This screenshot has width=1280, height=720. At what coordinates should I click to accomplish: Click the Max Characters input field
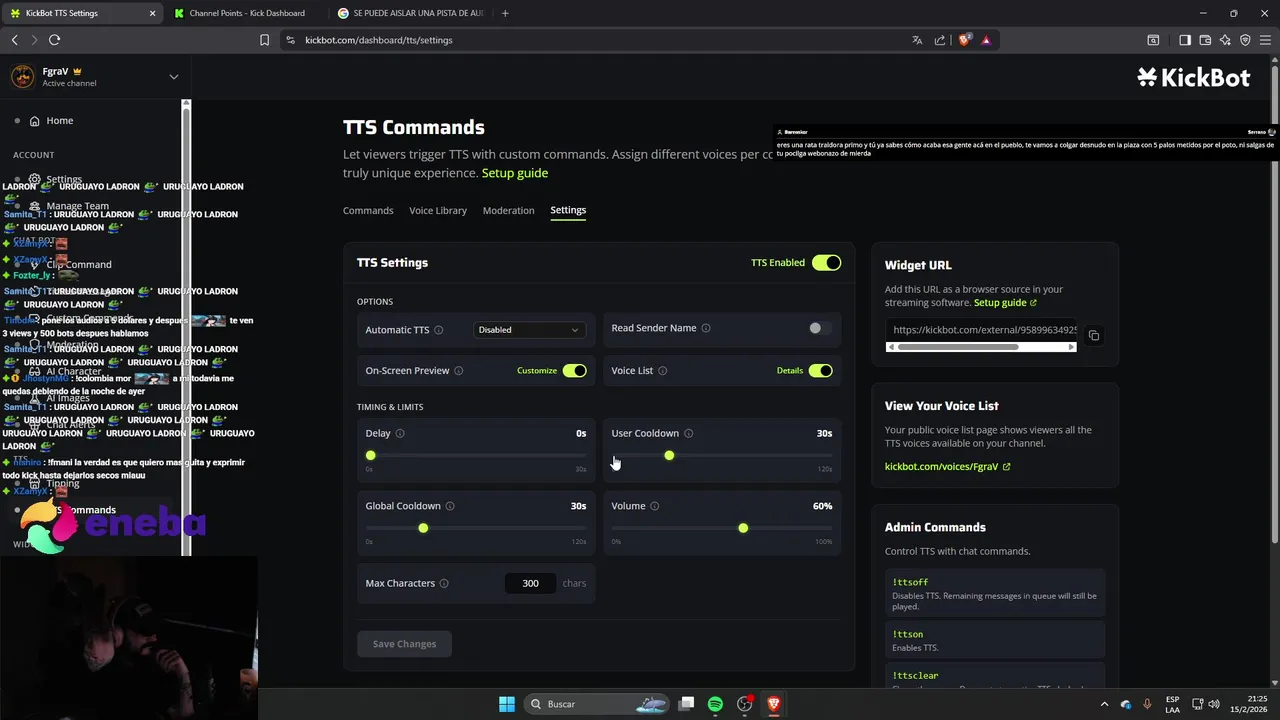click(x=530, y=583)
